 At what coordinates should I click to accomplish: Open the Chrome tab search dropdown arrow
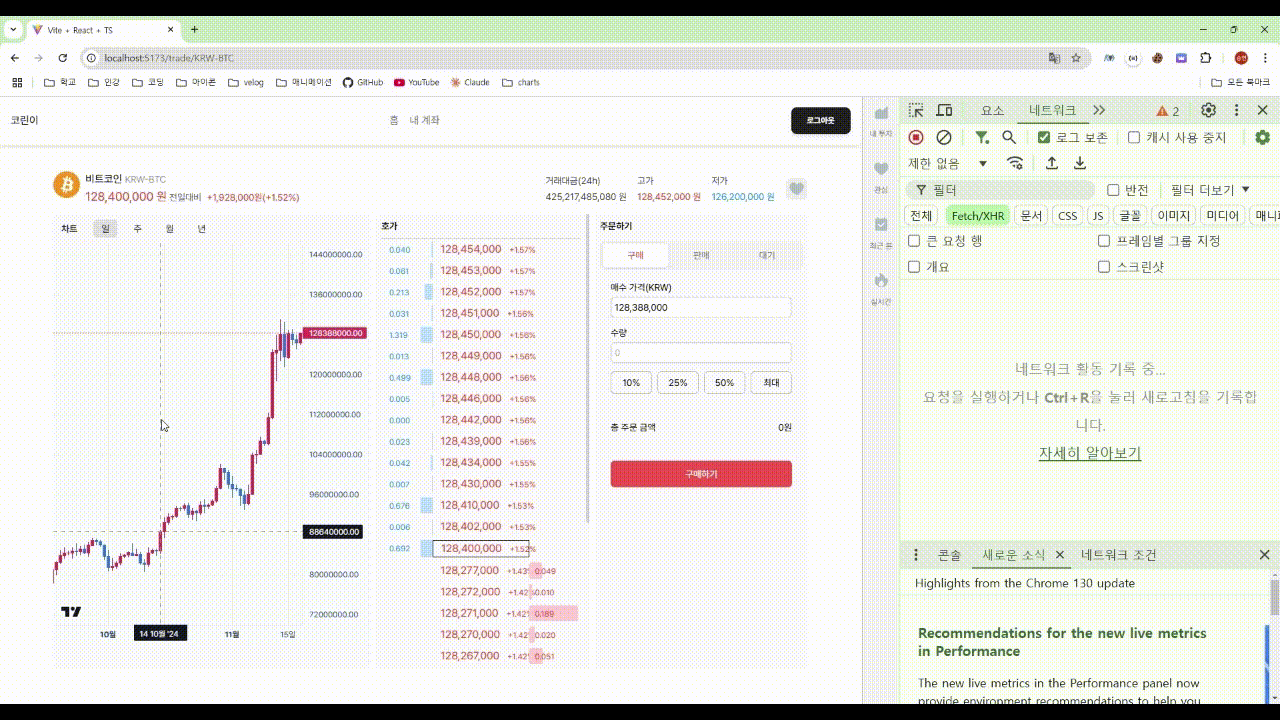(x=14, y=30)
